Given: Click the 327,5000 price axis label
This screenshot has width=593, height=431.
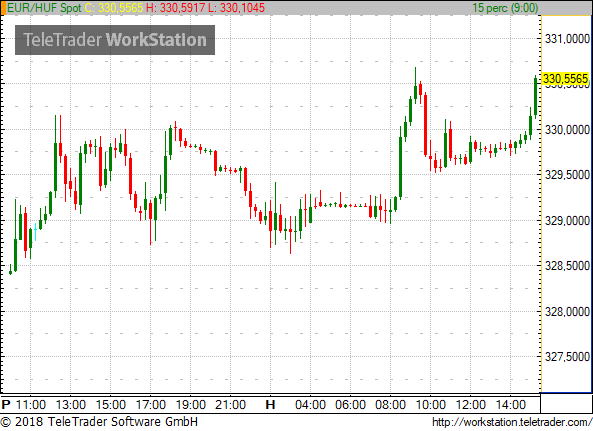Looking at the screenshot, I should coord(567,357).
